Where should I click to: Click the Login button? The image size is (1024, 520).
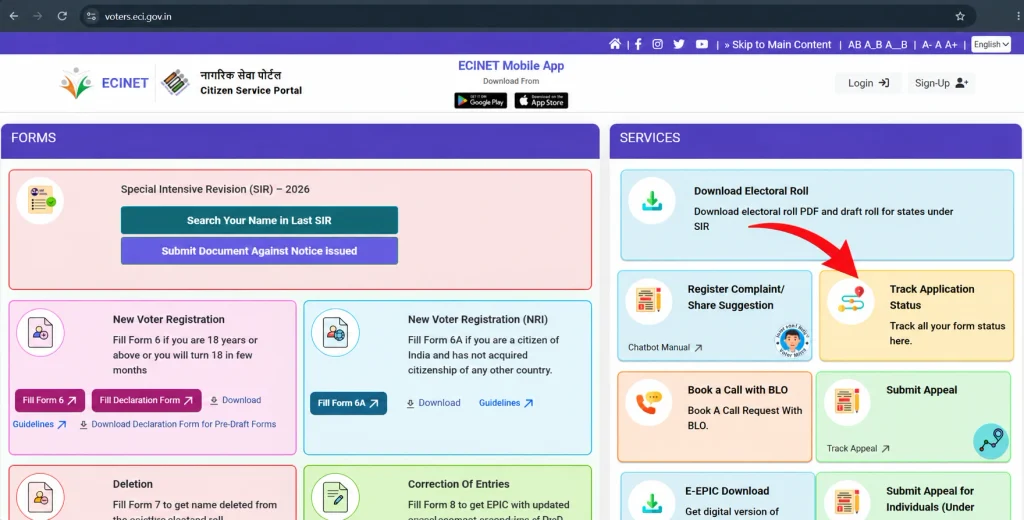pyautogui.click(x=868, y=83)
